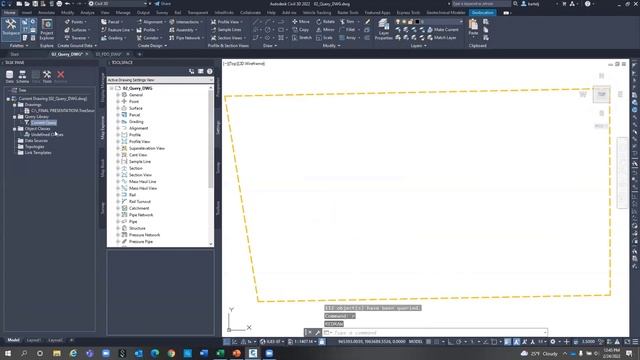640x360 pixels.
Task: Click the TOP face of the ViewCube
Action: point(602,94)
